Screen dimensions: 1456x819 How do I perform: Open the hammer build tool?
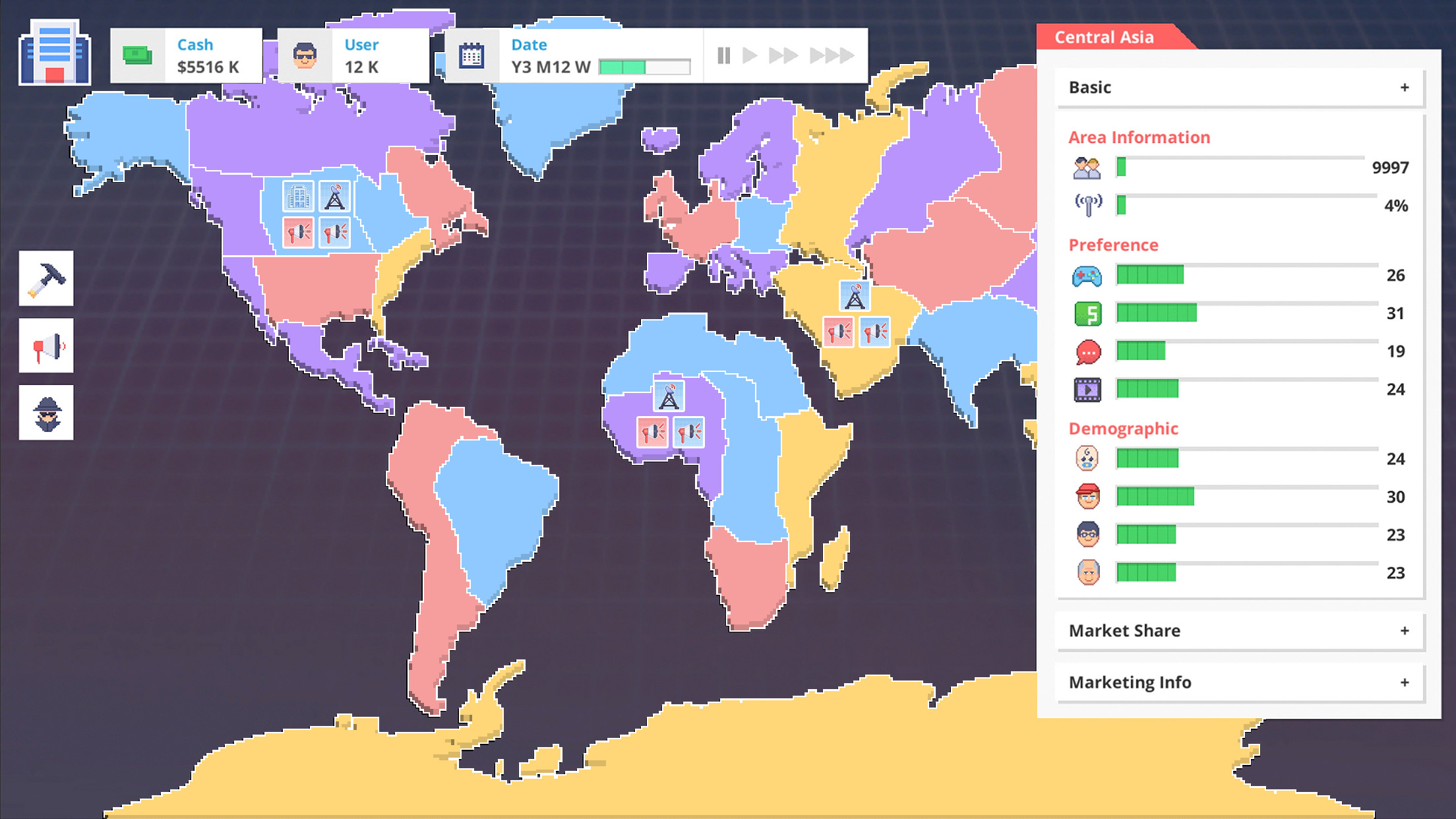point(46,278)
